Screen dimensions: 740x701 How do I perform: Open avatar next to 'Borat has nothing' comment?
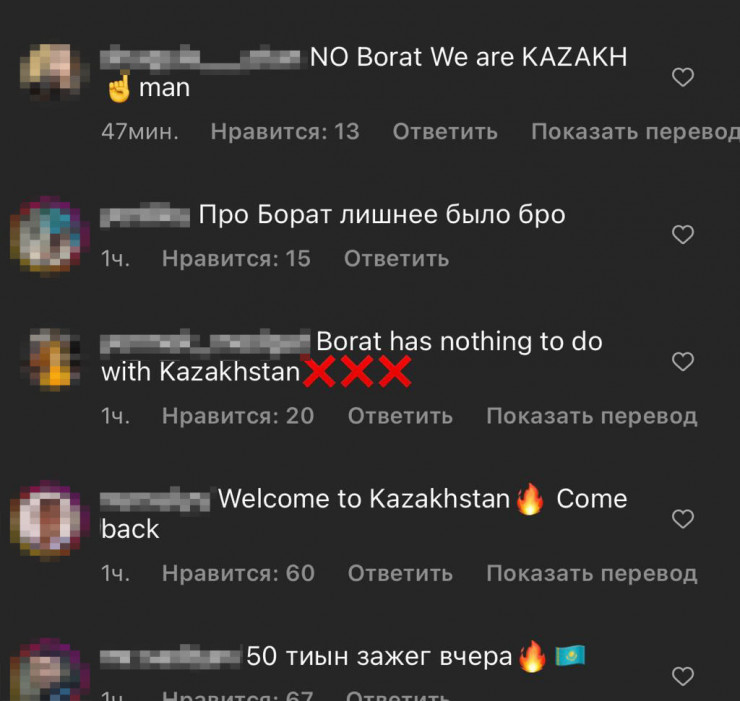click(51, 360)
